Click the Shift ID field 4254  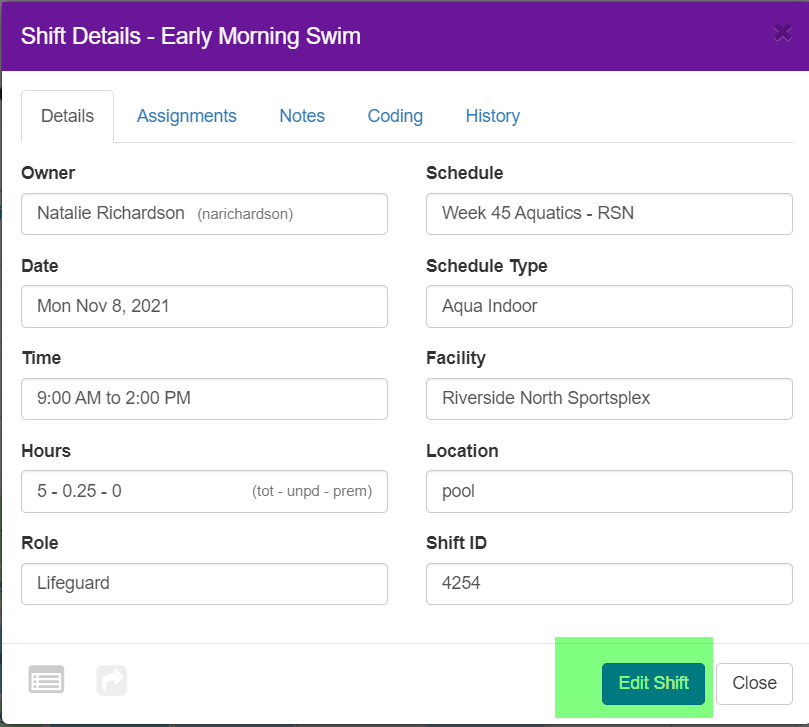point(609,584)
